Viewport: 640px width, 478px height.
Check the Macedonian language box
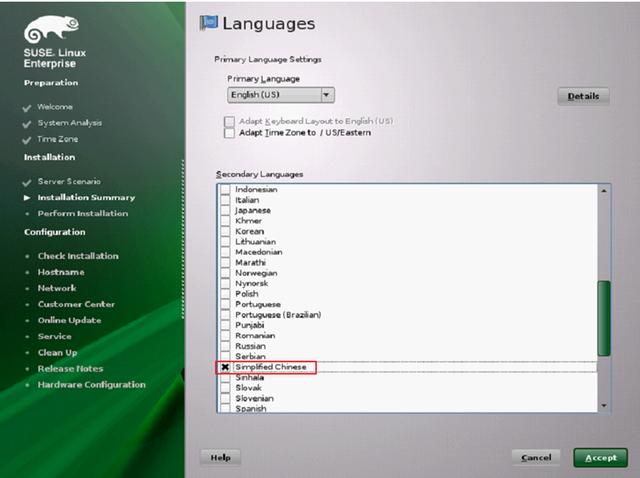(225, 252)
